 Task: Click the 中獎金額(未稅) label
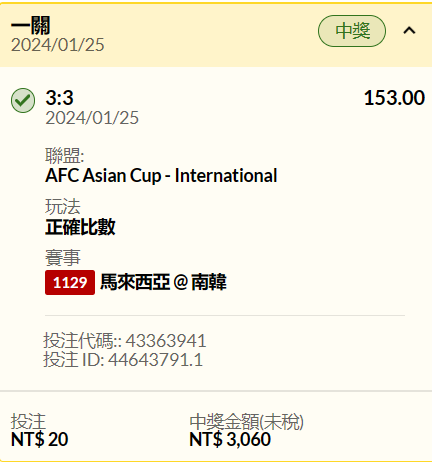(x=246, y=422)
